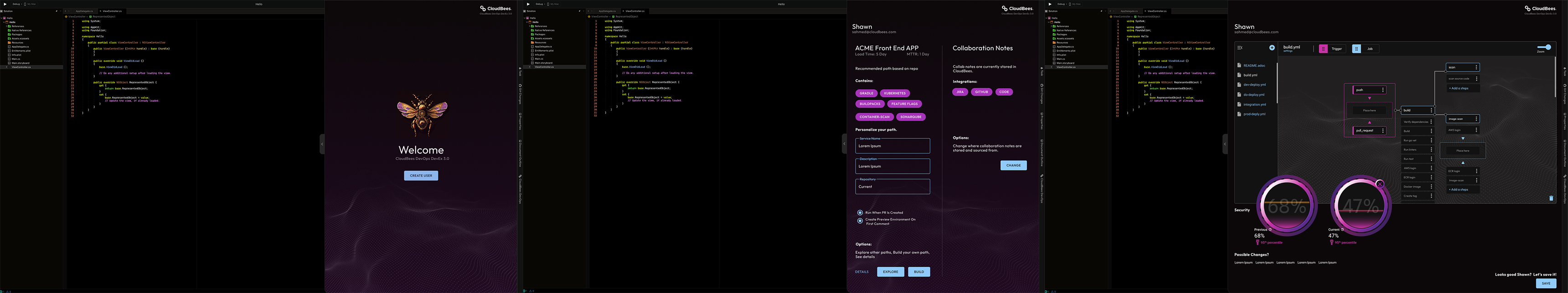Click the blue Job drag-handle icon
The width and height of the screenshot is (1568, 293).
[1357, 49]
